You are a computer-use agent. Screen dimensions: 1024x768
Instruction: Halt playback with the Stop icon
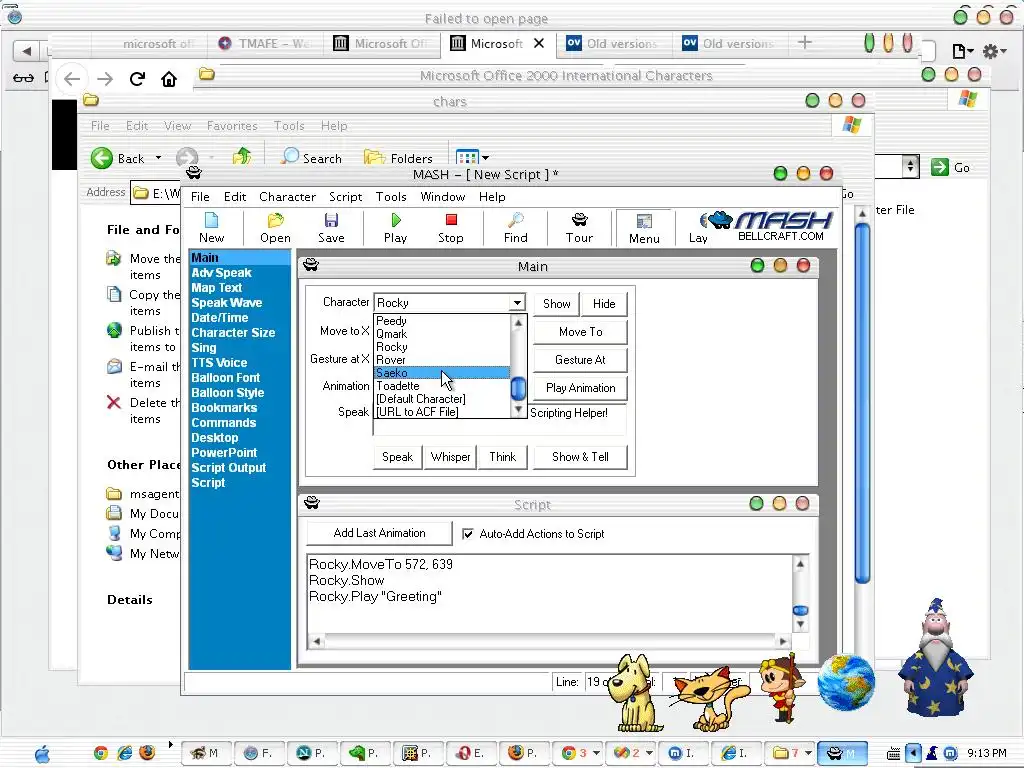[x=451, y=228]
